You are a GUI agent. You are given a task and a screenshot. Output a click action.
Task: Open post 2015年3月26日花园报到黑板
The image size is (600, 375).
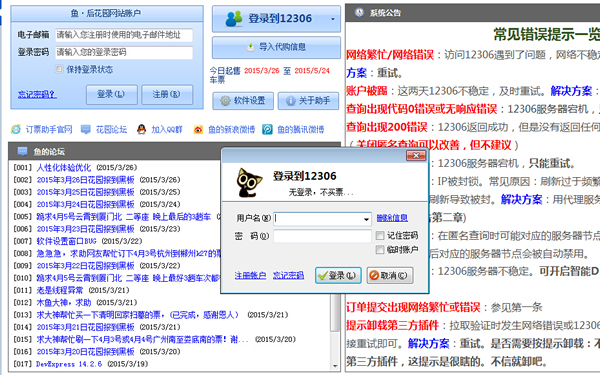pyautogui.click(x=85, y=180)
